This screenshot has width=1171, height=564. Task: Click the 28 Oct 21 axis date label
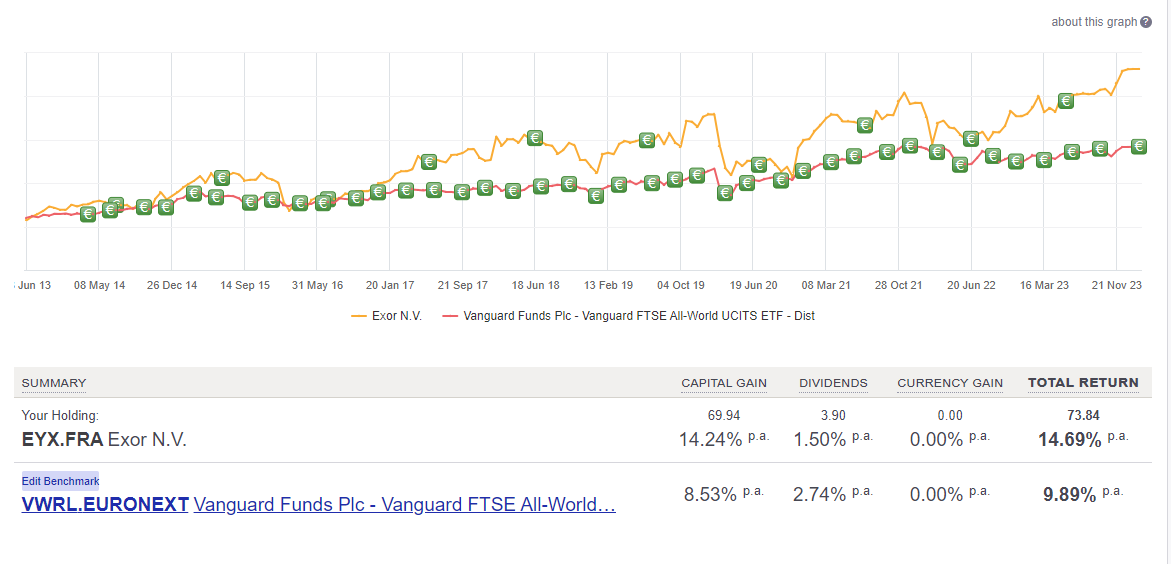tap(898, 285)
